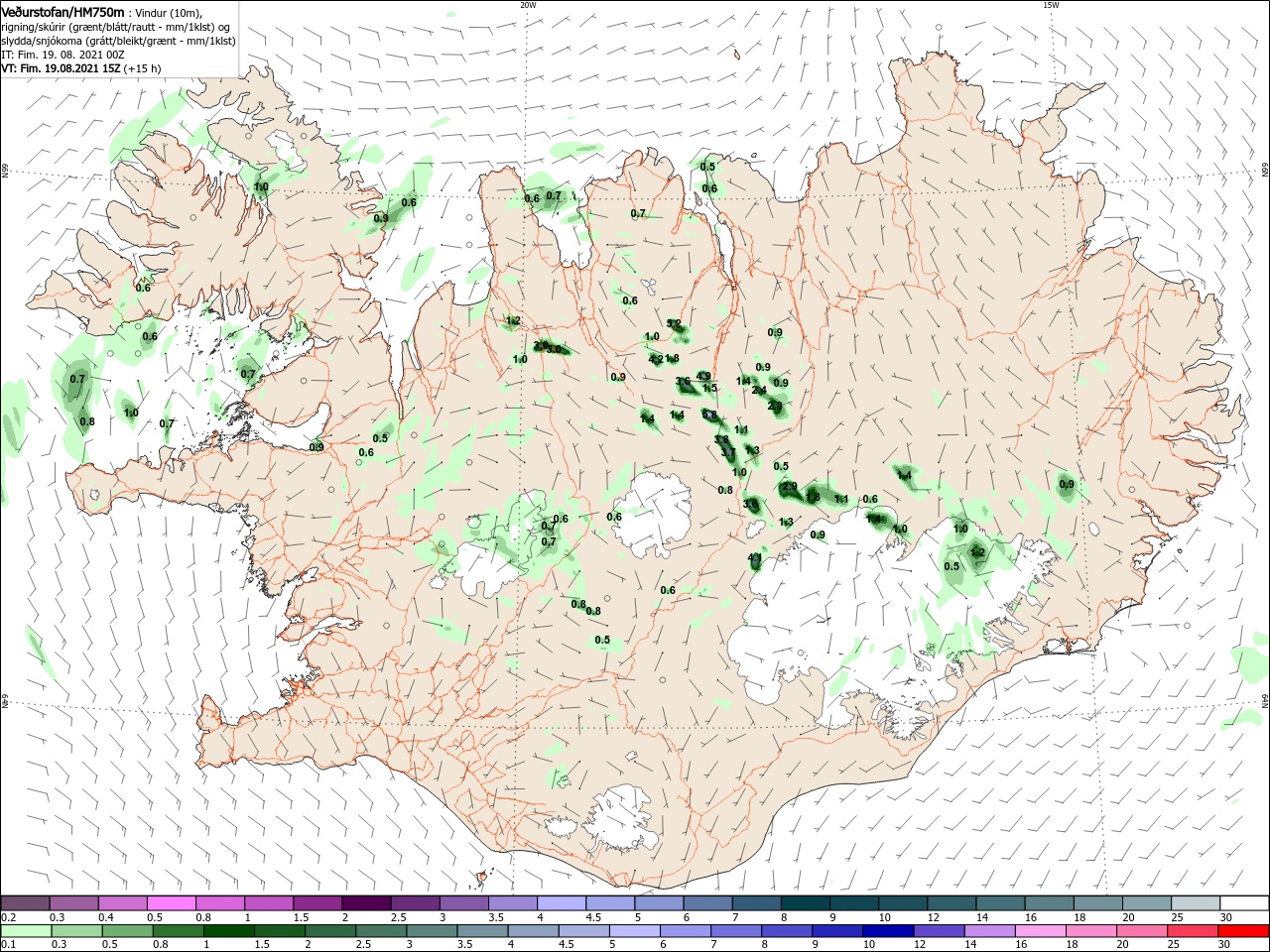Viewport: 1270px width, 952px height.
Task: Click the palest green 0.1–0.3 rain legend swatch
Action: [x=26, y=931]
